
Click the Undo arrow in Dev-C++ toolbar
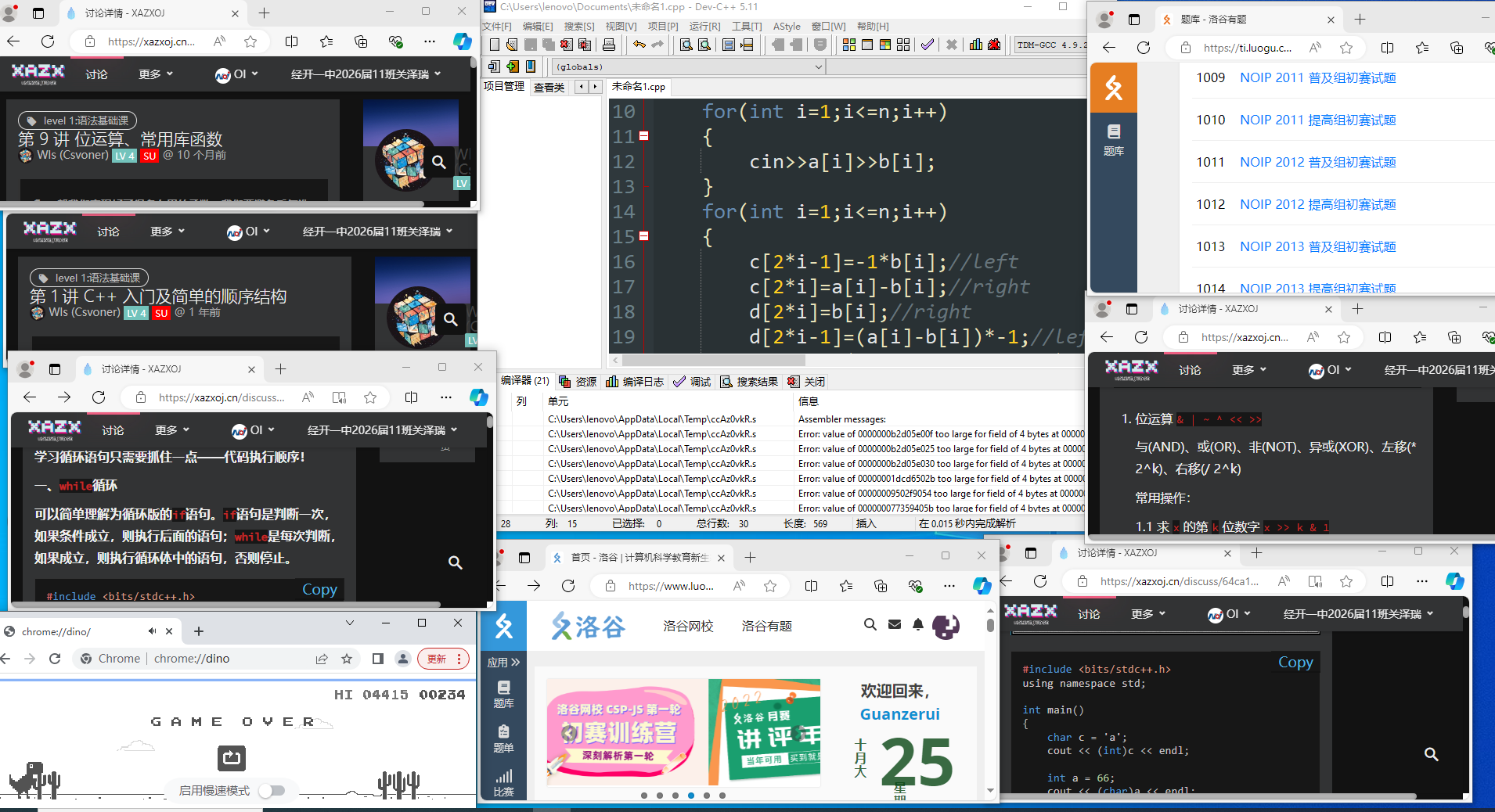(639, 45)
